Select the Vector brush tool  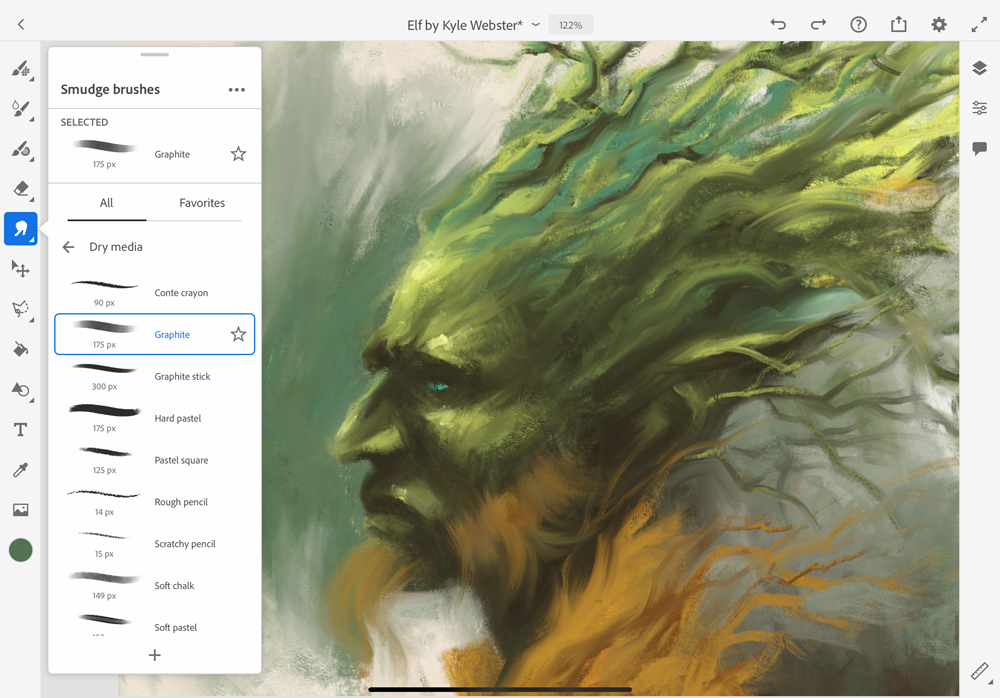click(x=20, y=149)
